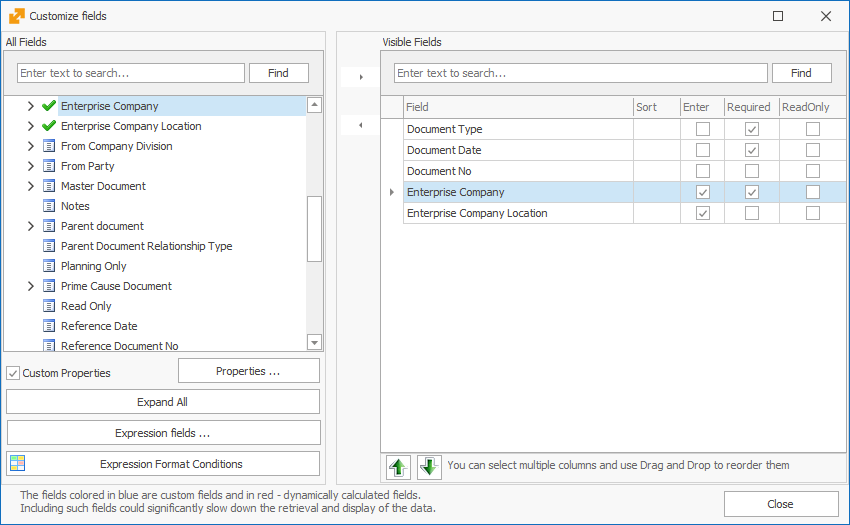850x525 pixels.
Task: Click the Close button
Action: point(781,504)
